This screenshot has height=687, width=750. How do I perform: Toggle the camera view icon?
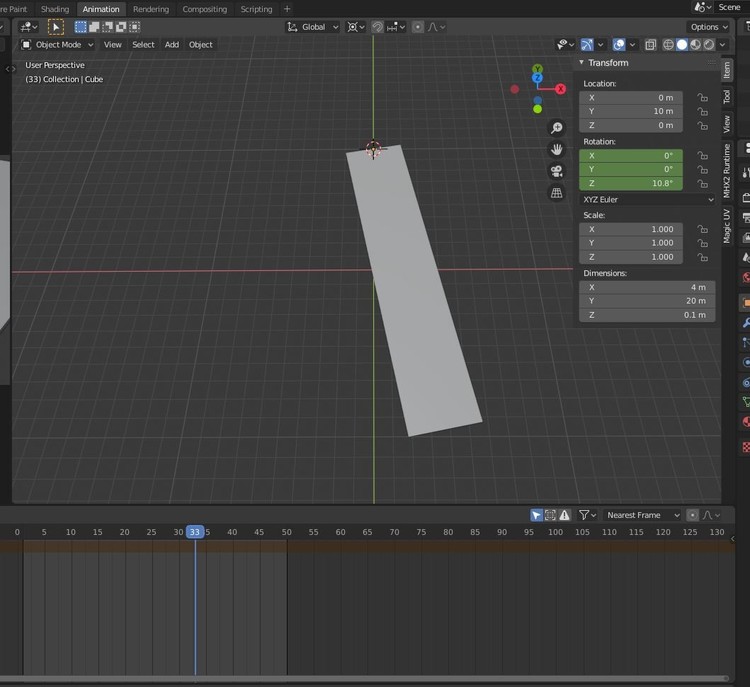556,171
